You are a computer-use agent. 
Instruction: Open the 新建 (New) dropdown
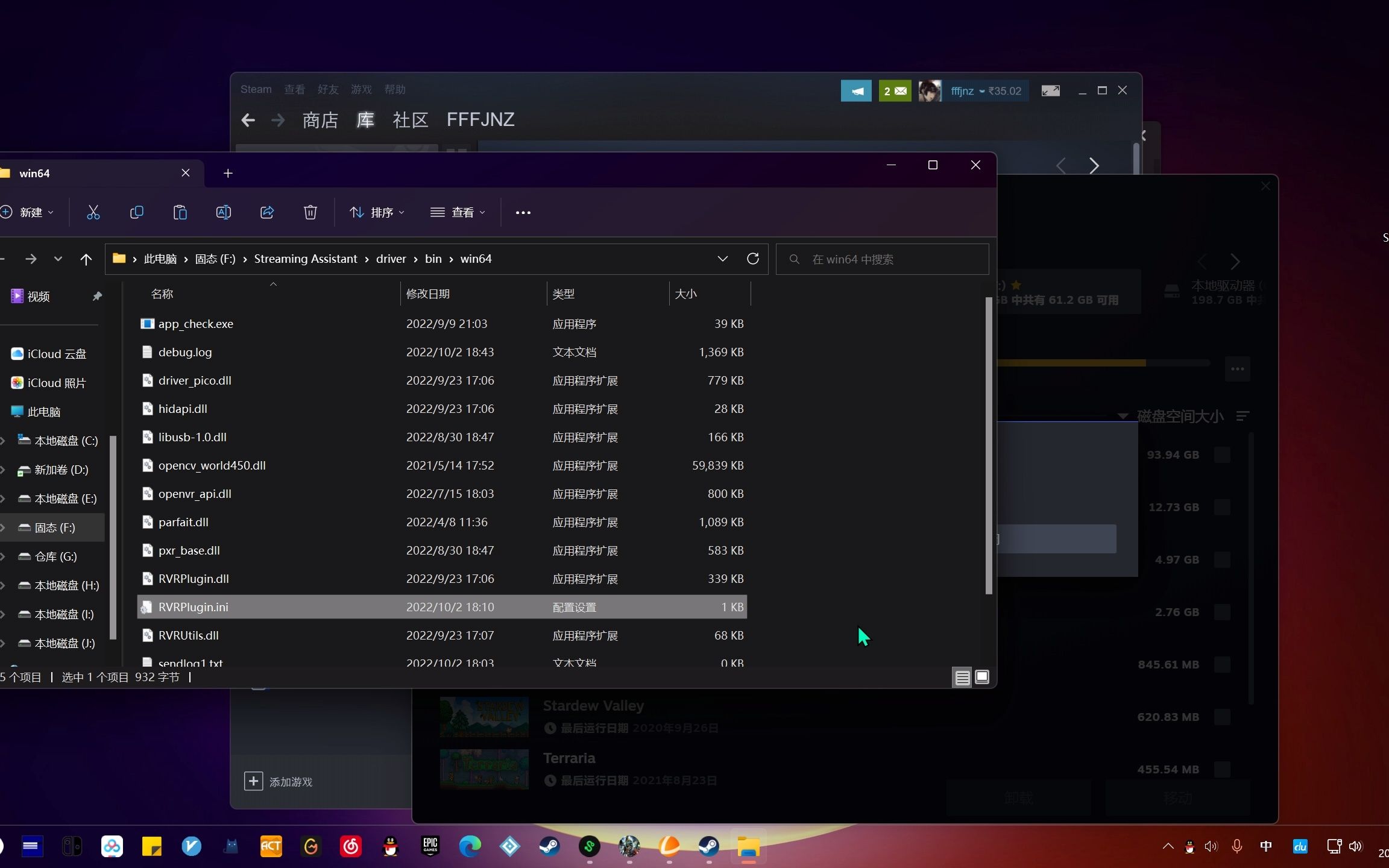tap(28, 212)
